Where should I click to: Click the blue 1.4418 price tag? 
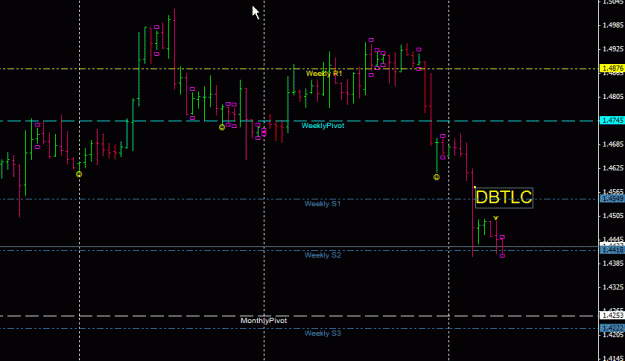(612, 250)
